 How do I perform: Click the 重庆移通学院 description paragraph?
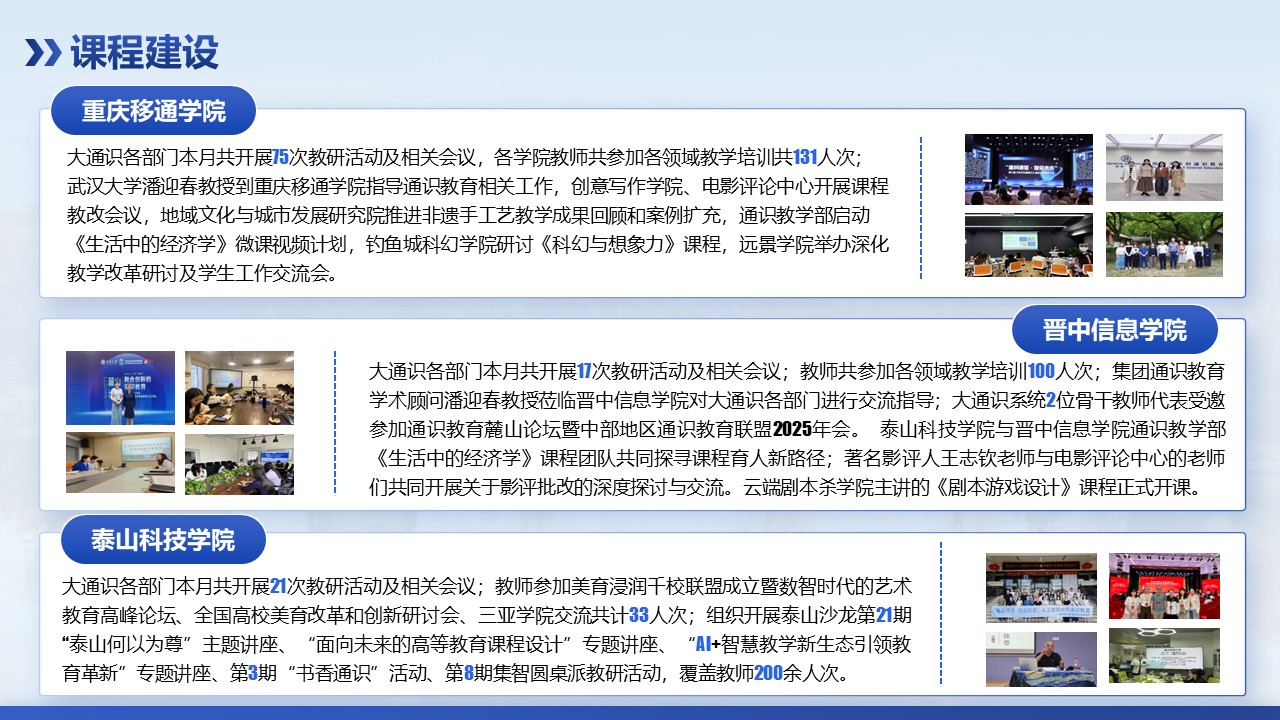(x=478, y=215)
